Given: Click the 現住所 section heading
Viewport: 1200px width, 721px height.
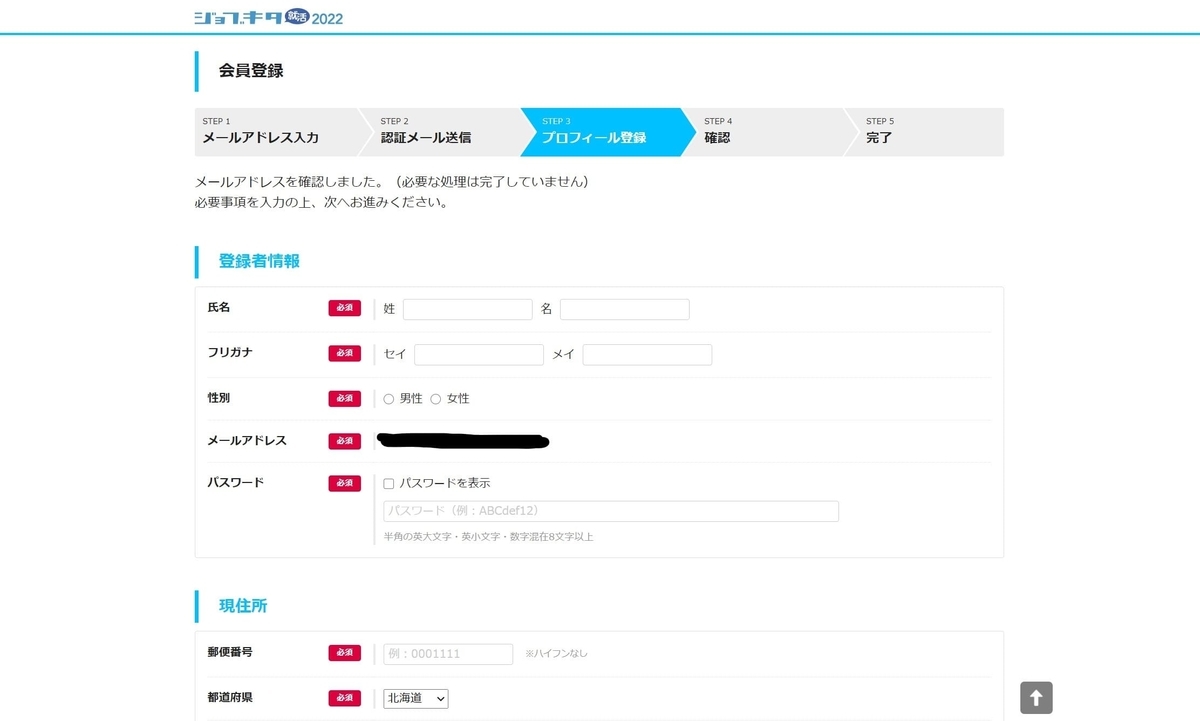Looking at the screenshot, I should pos(243,606).
